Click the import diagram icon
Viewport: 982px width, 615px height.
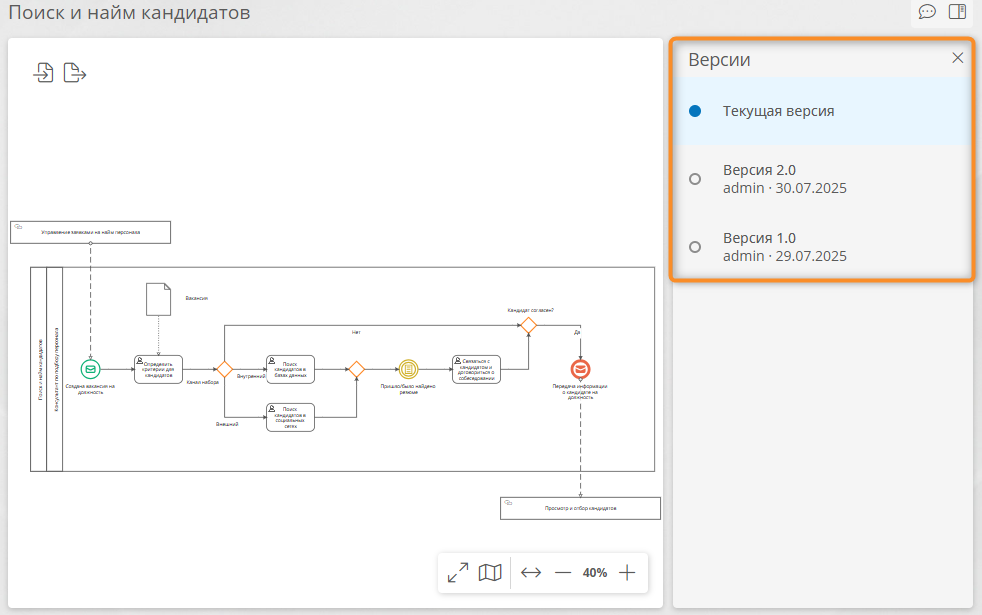(x=43, y=73)
